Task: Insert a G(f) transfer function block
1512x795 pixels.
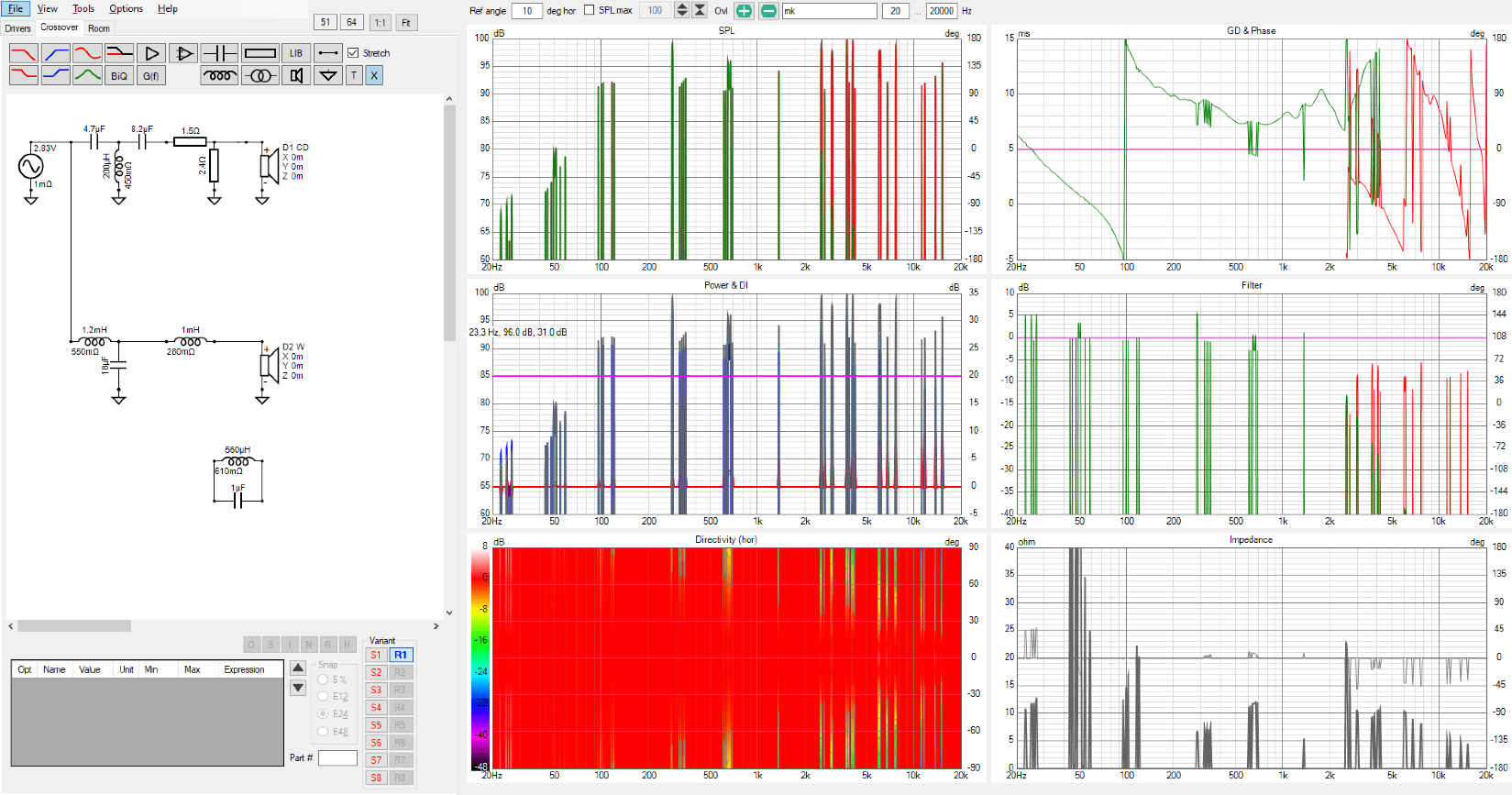Action: (151, 75)
